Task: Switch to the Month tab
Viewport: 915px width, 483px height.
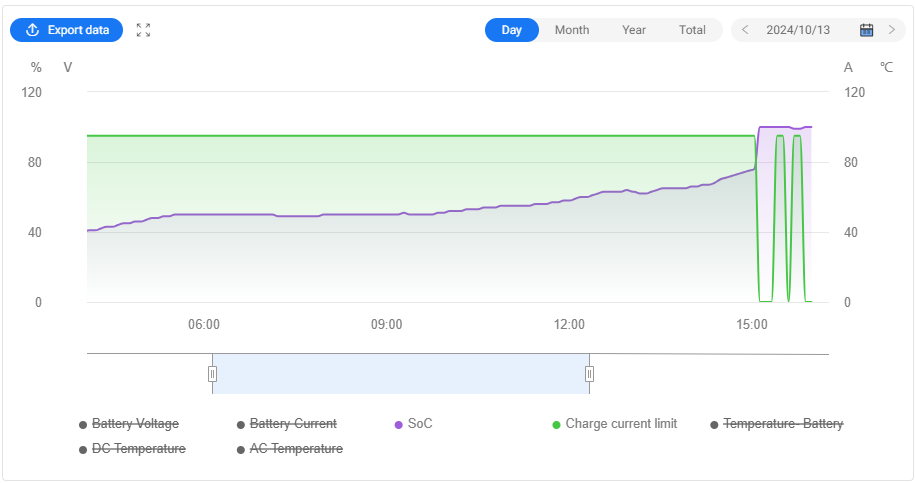Action: (572, 30)
